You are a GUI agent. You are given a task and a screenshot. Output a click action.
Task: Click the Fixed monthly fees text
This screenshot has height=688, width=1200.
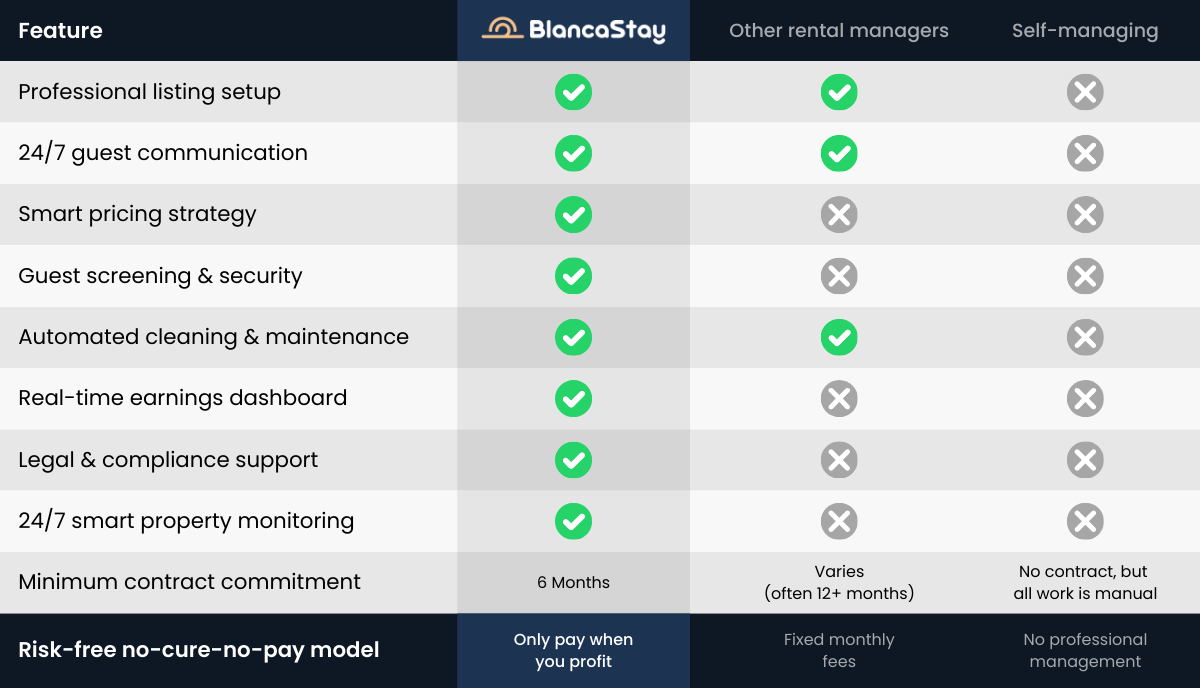[x=839, y=651]
